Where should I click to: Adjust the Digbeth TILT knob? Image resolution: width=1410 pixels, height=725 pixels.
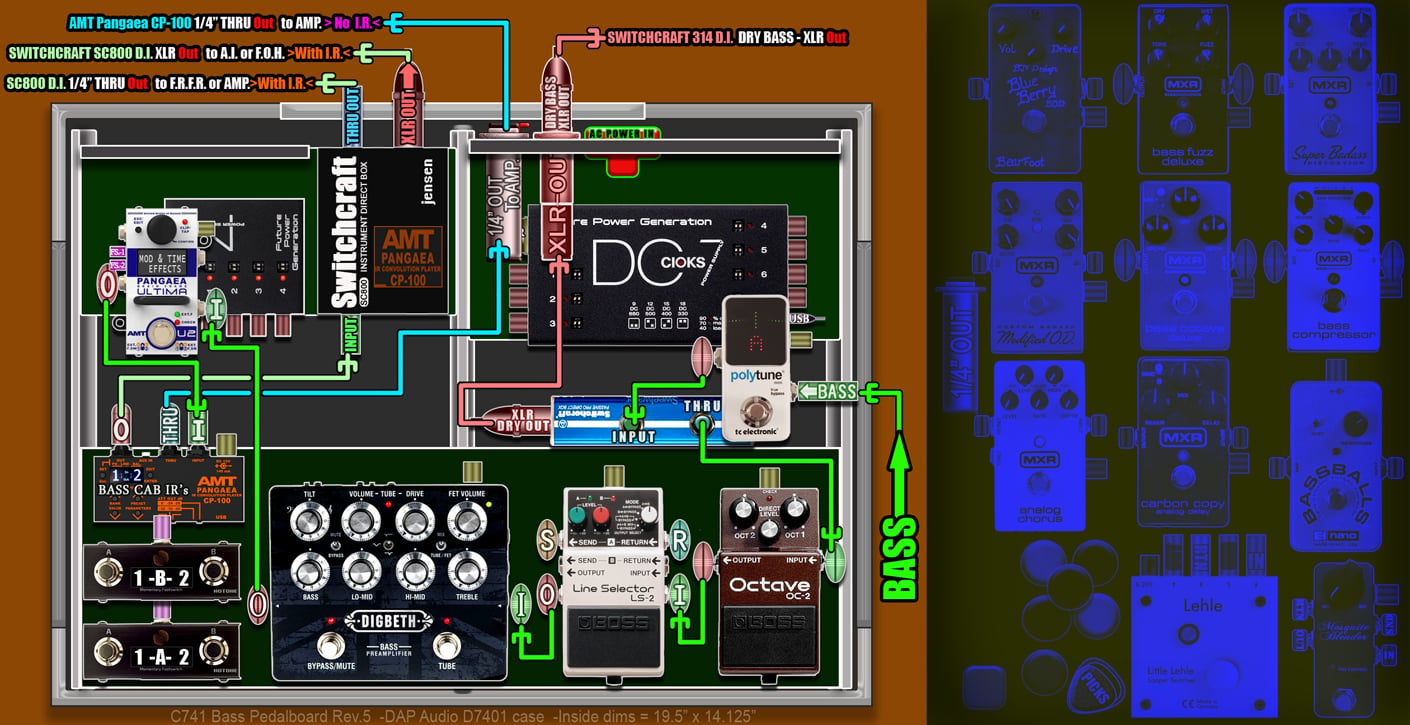click(x=311, y=519)
